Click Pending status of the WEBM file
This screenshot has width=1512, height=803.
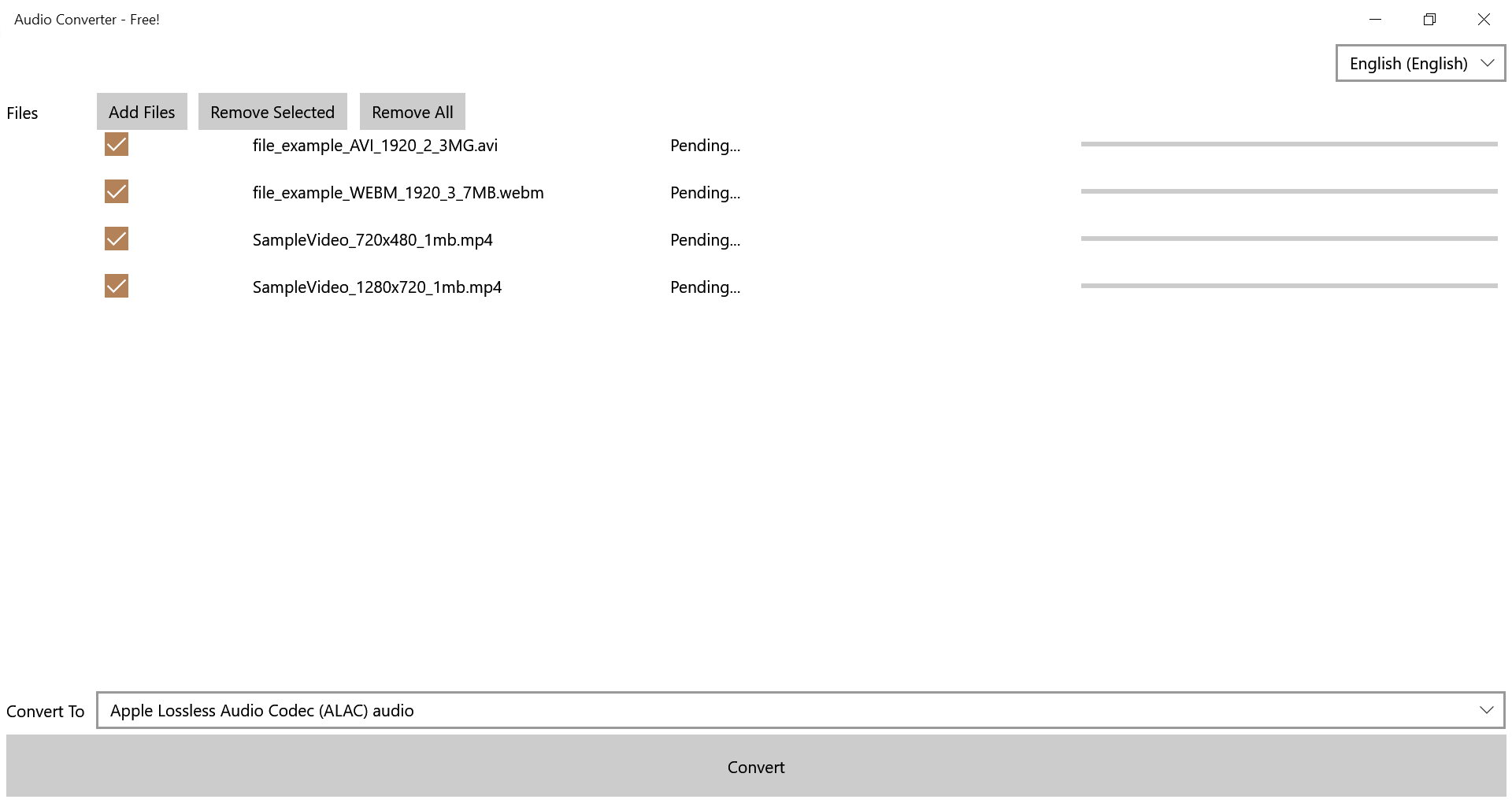pos(705,193)
